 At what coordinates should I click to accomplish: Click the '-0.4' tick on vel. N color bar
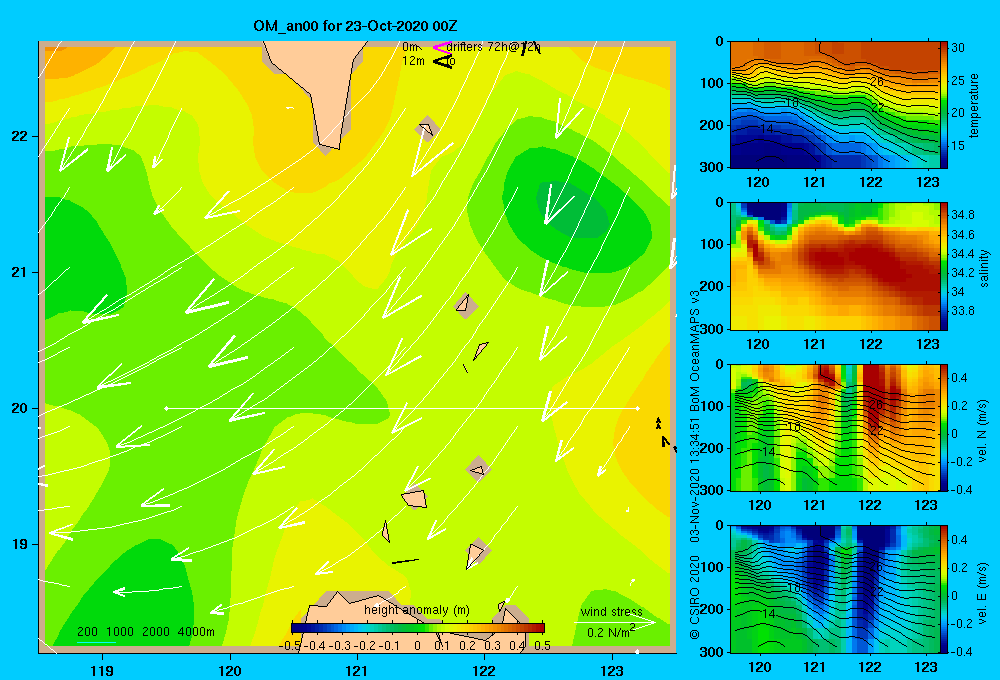pyautogui.click(x=962, y=490)
